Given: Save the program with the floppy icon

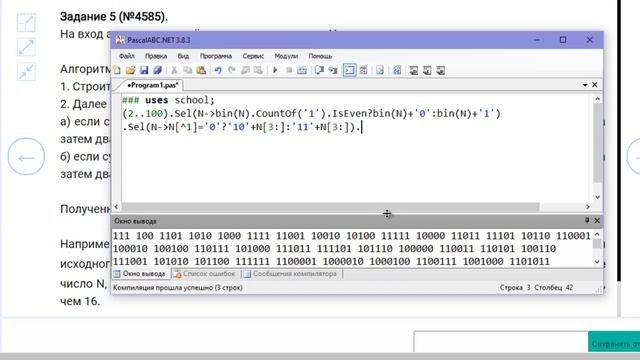Looking at the screenshot, I should (x=144, y=70).
